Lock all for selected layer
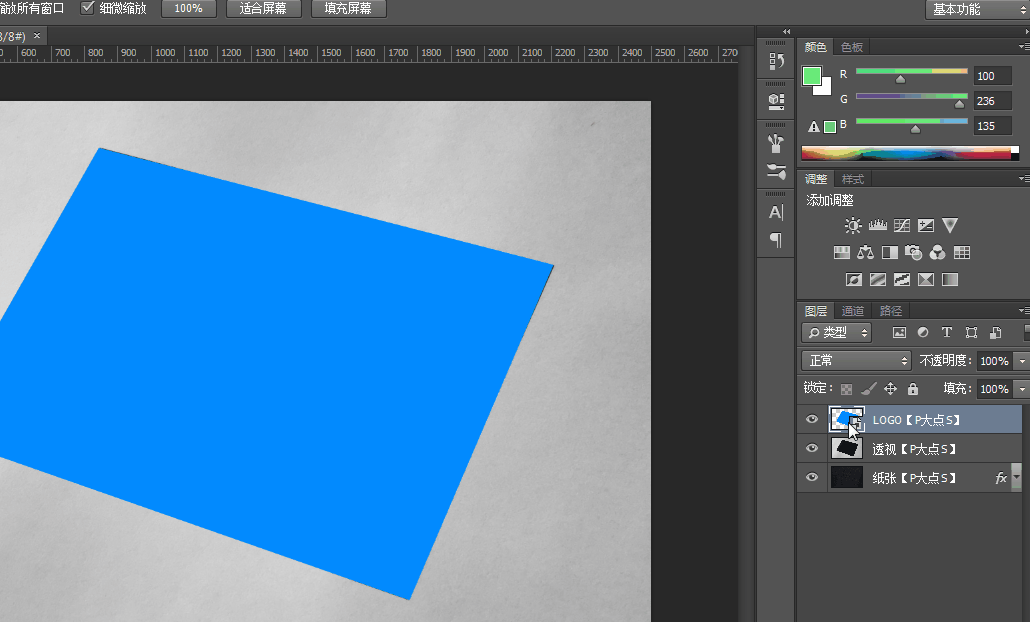The height and width of the screenshot is (622, 1030). 912,388
